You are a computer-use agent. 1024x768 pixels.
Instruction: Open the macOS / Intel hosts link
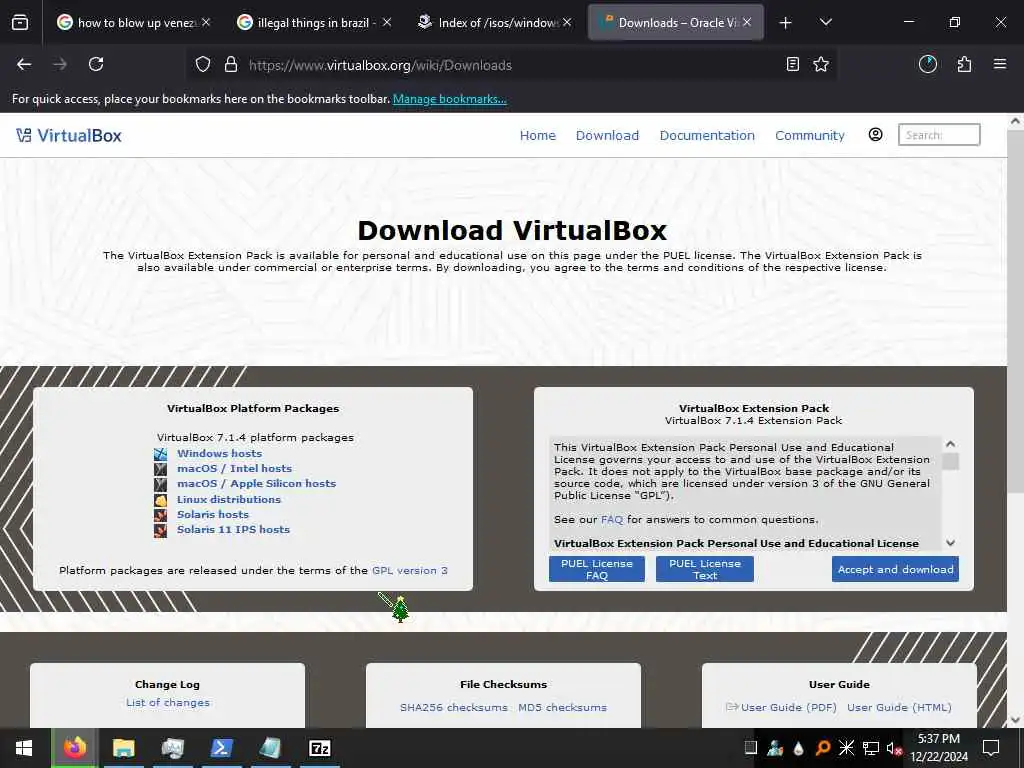(x=234, y=468)
